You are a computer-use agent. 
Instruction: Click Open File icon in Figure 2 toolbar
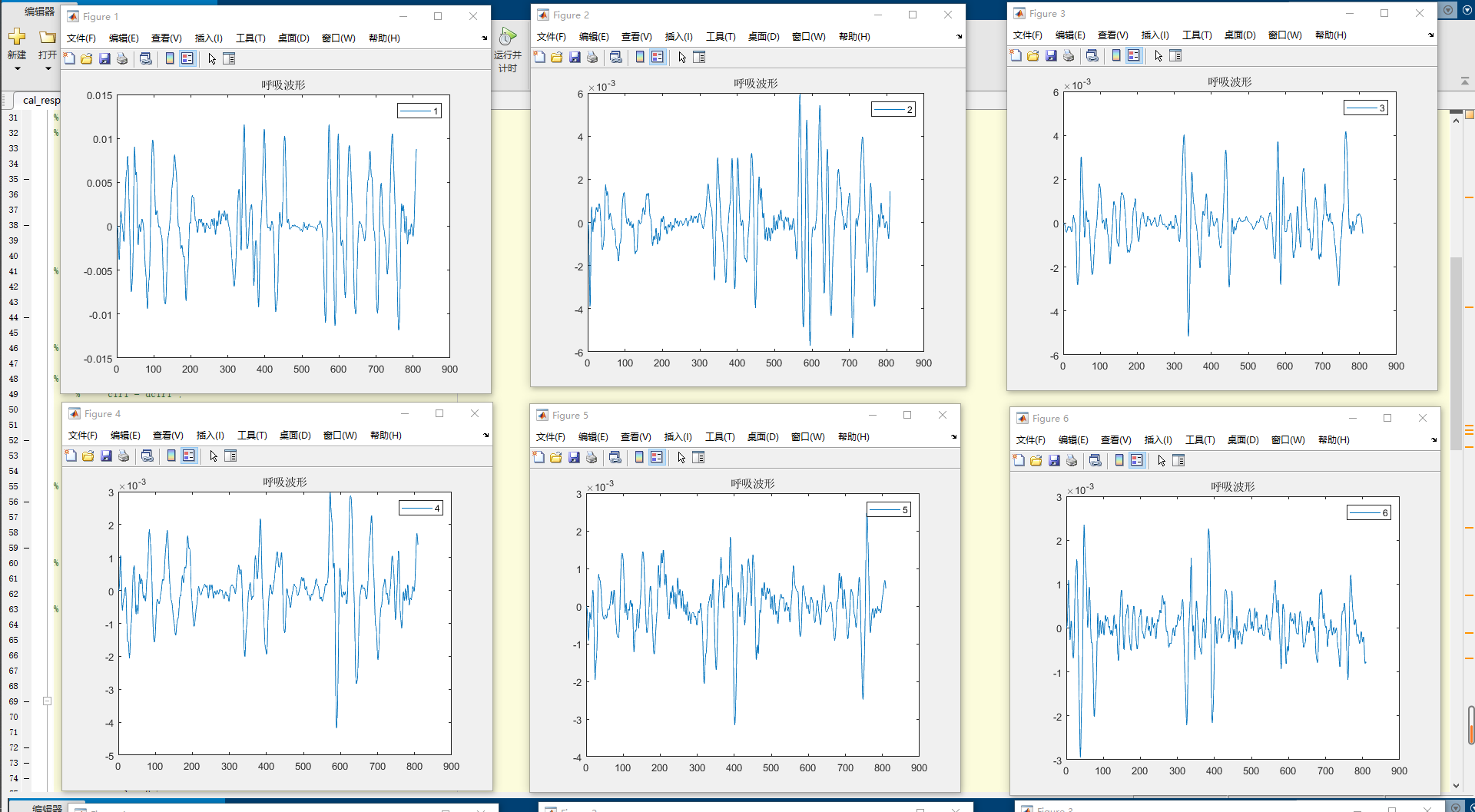[557, 57]
